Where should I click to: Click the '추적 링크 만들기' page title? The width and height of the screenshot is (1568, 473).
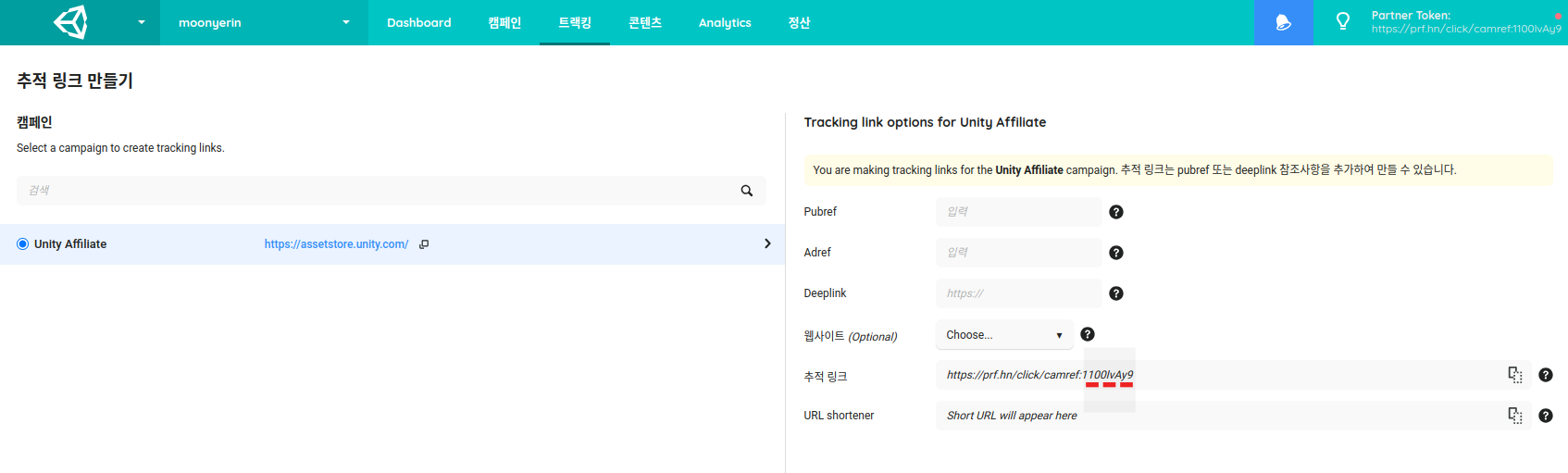pos(75,81)
